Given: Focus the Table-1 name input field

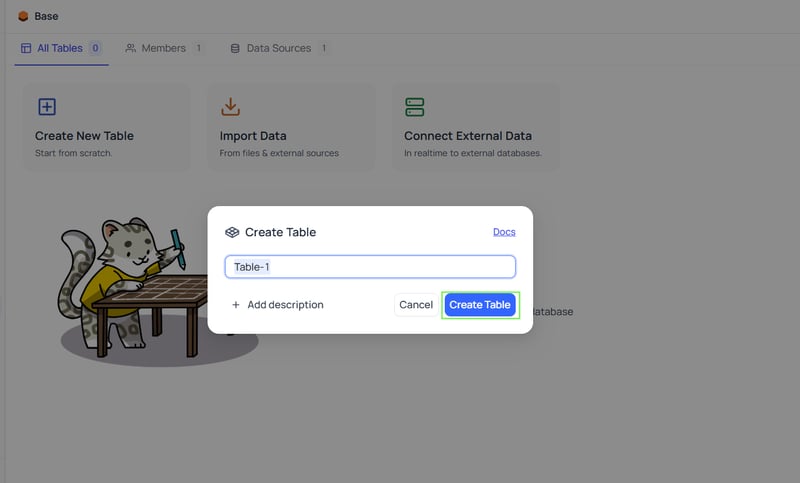Looking at the screenshot, I should (370, 267).
